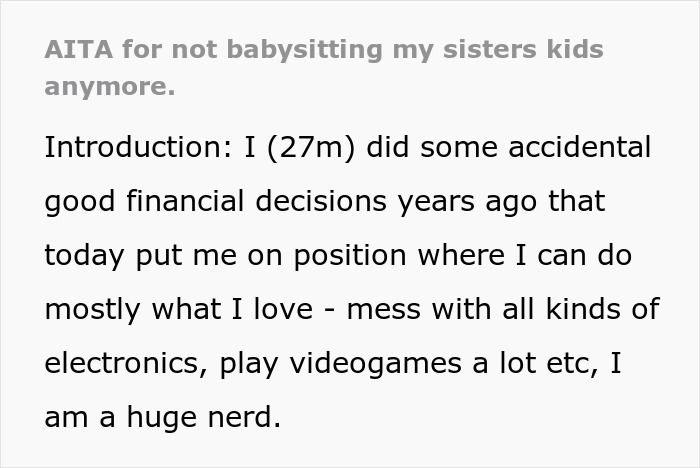Click the words "years ago"
This screenshot has width=700, height=468.
click(467, 203)
